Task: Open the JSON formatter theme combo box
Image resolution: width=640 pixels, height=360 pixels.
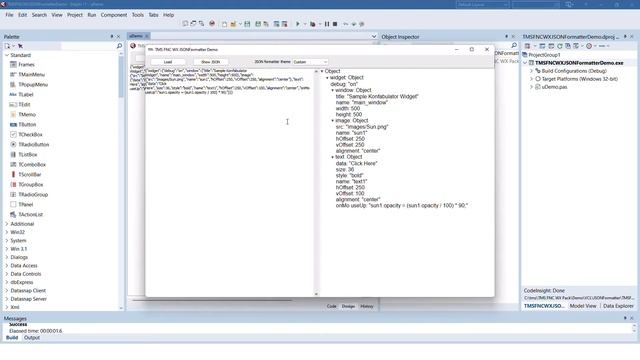Action: pyautogui.click(x=310, y=62)
